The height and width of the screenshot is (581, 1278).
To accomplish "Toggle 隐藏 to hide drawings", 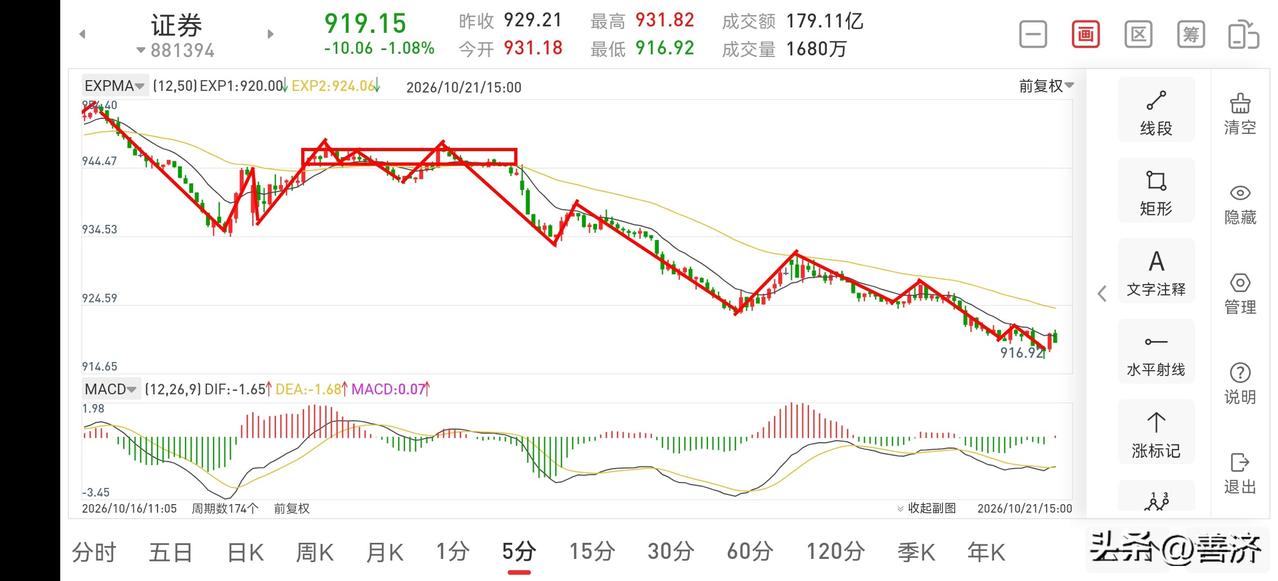I will click(x=1240, y=204).
